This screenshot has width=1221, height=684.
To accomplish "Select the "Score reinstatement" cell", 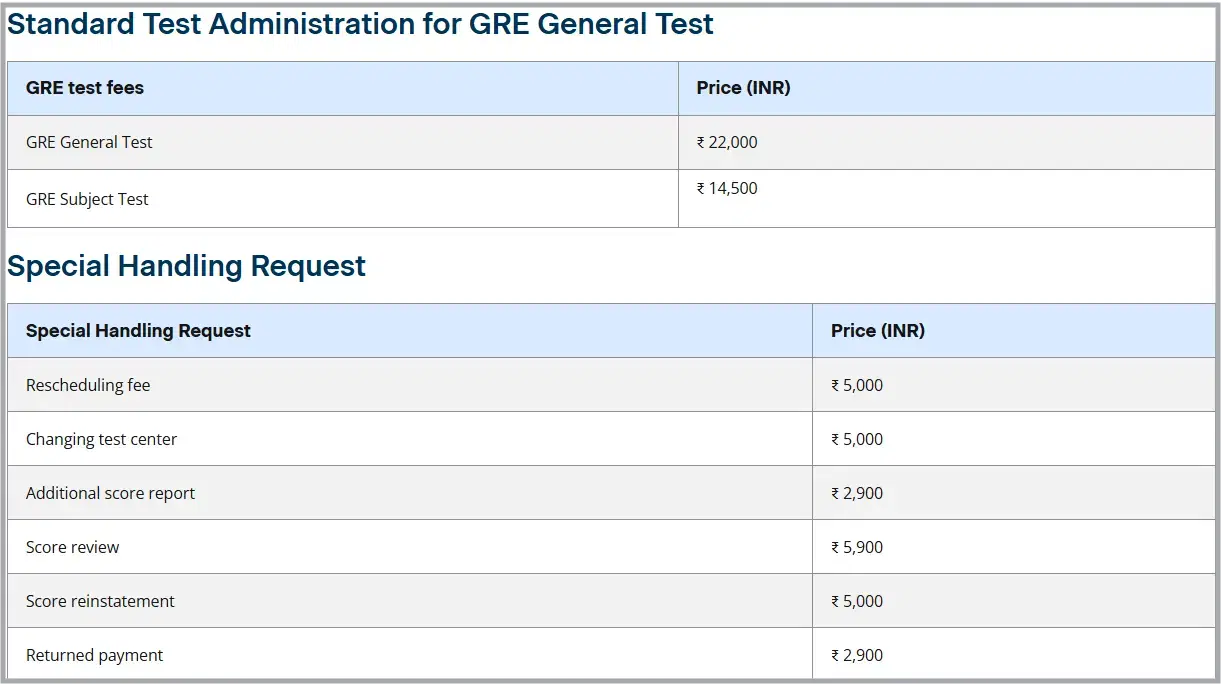I will pos(100,601).
